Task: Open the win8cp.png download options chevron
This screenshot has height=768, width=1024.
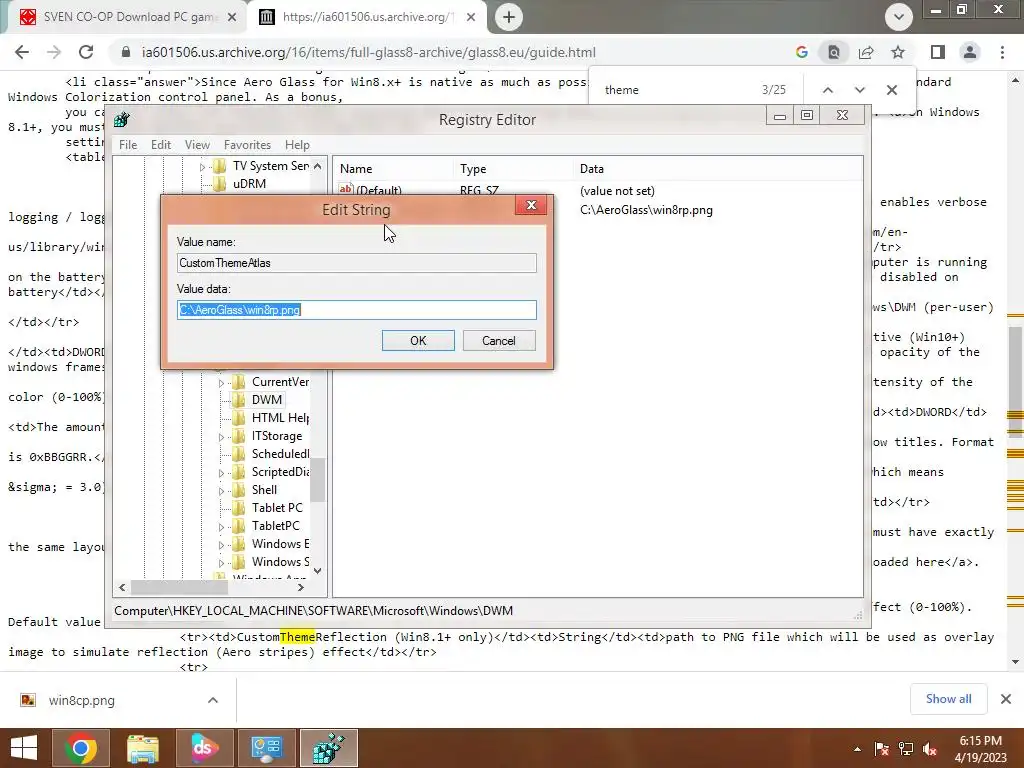Action: pos(213,700)
